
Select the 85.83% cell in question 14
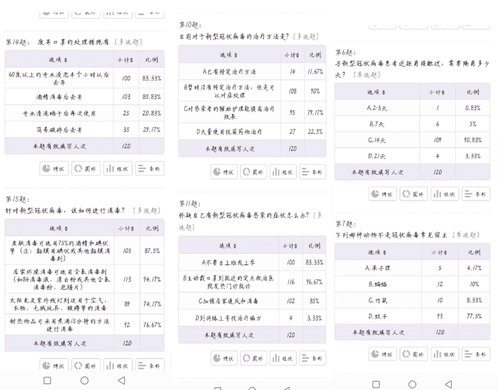pos(152,97)
